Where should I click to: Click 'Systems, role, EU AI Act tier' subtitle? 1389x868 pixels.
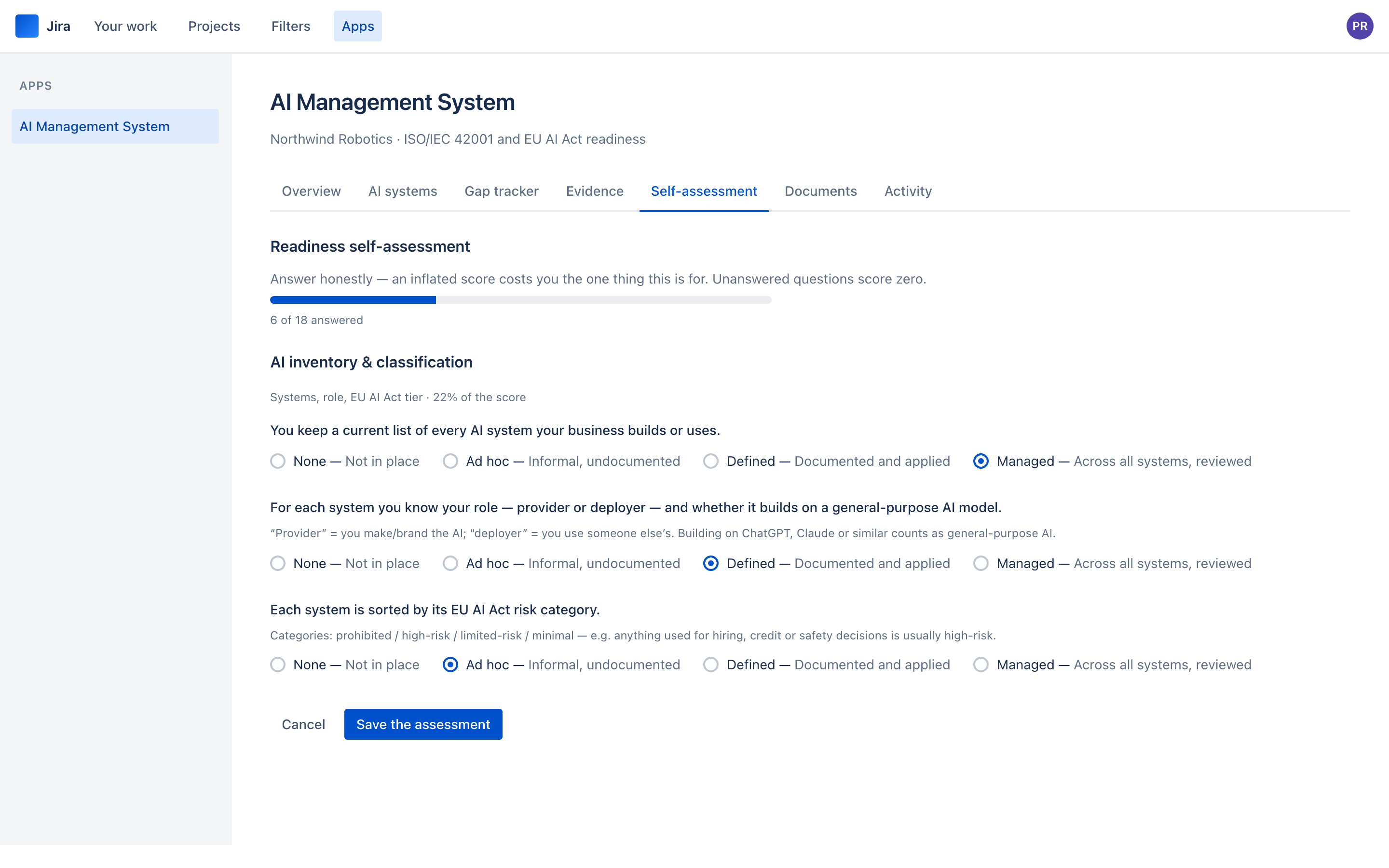(346, 397)
